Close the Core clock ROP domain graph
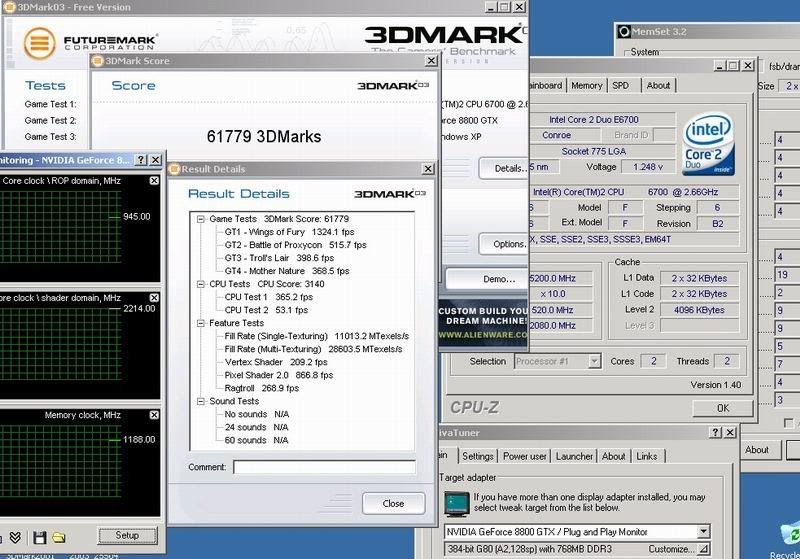Screen dimensions: 800x559 point(154,181)
